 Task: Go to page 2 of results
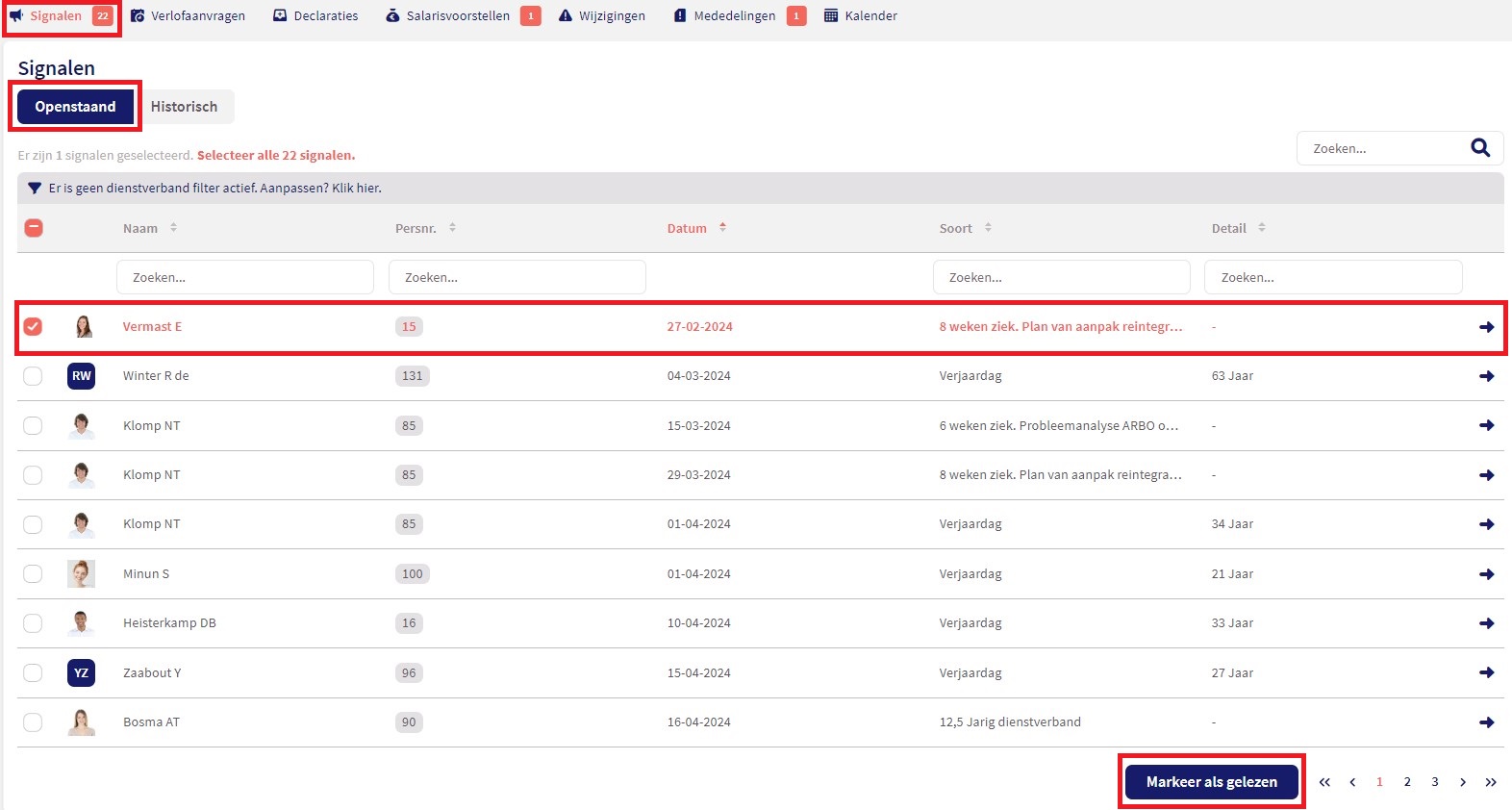click(x=1406, y=782)
